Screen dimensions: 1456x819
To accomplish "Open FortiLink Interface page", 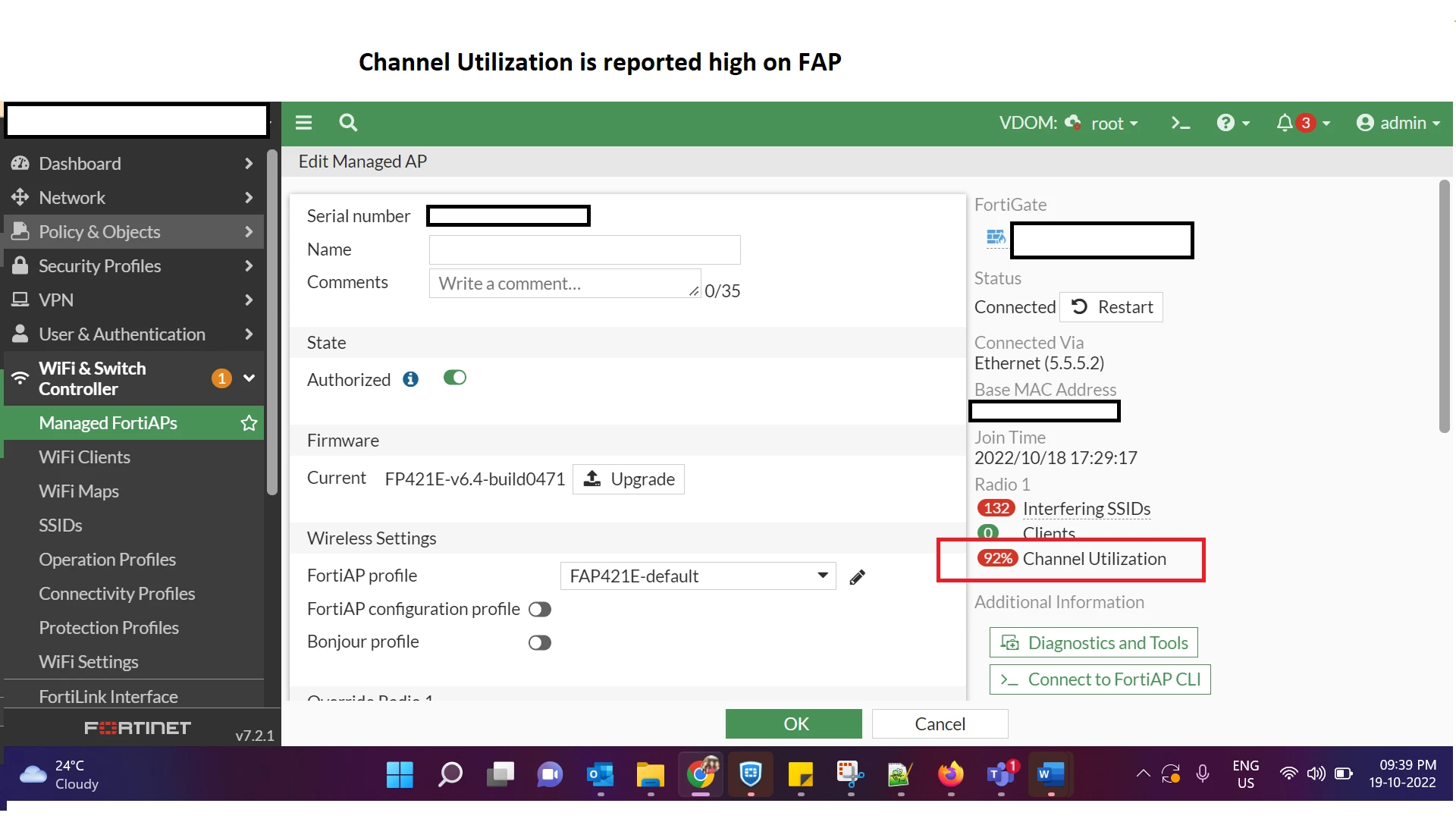I will pos(108,697).
